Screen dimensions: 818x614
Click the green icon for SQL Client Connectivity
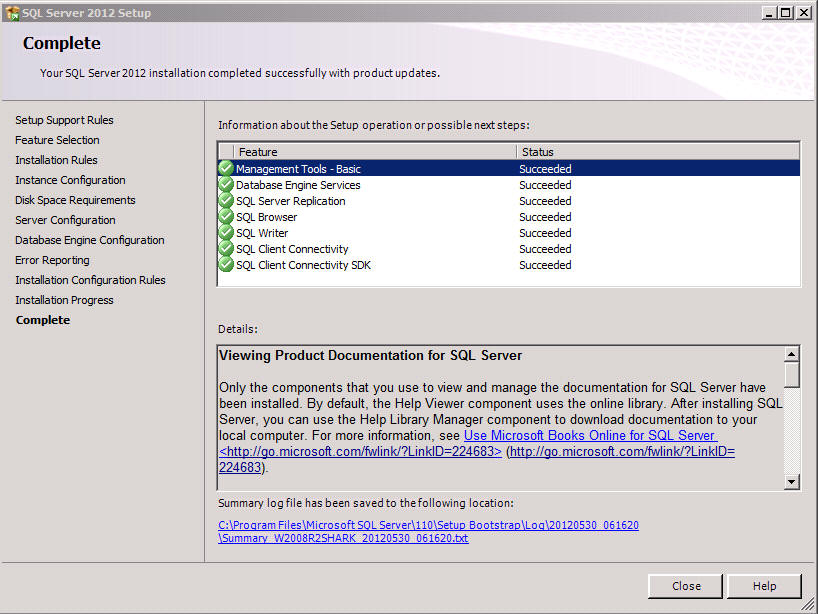tap(226, 249)
